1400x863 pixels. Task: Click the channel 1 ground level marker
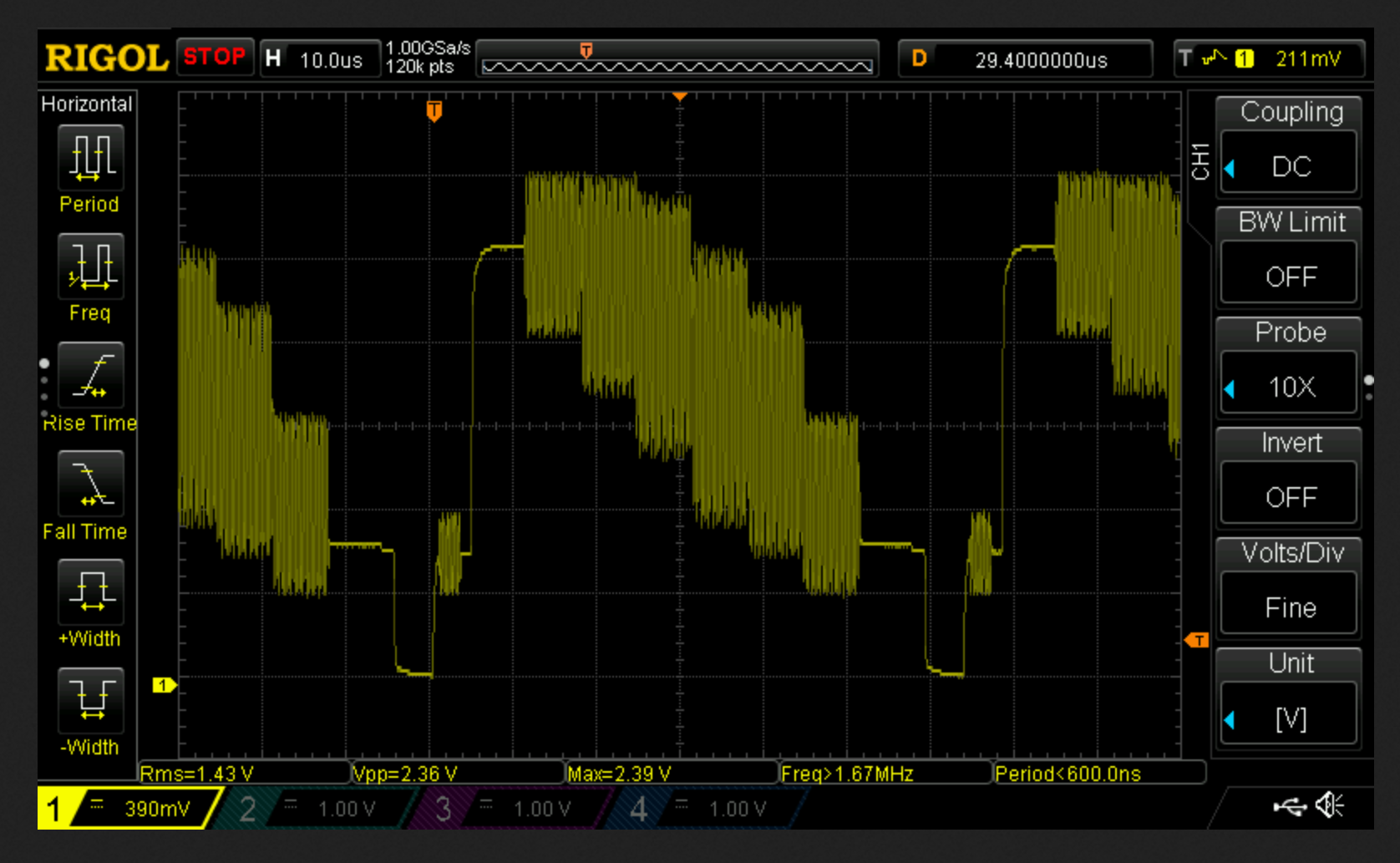[x=164, y=685]
